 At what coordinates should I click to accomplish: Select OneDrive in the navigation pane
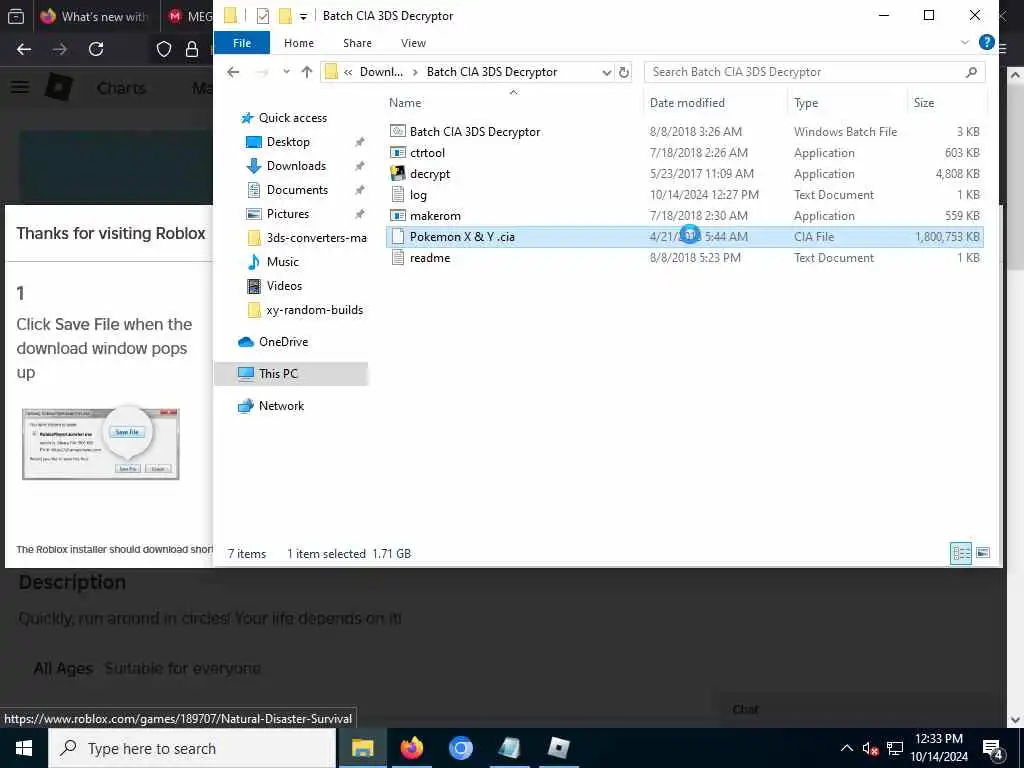click(283, 342)
